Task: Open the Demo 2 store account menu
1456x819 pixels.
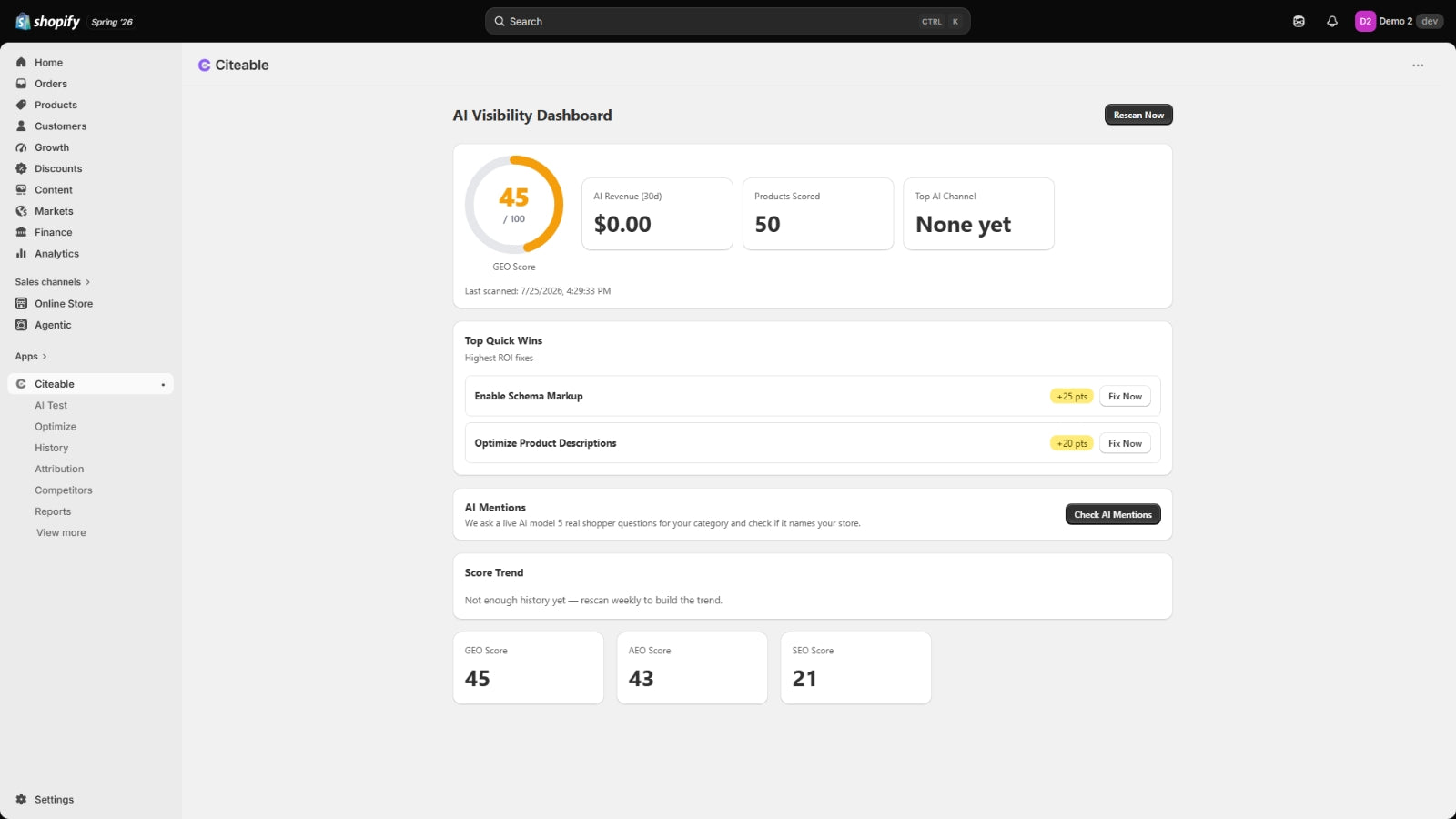Action: (1399, 21)
